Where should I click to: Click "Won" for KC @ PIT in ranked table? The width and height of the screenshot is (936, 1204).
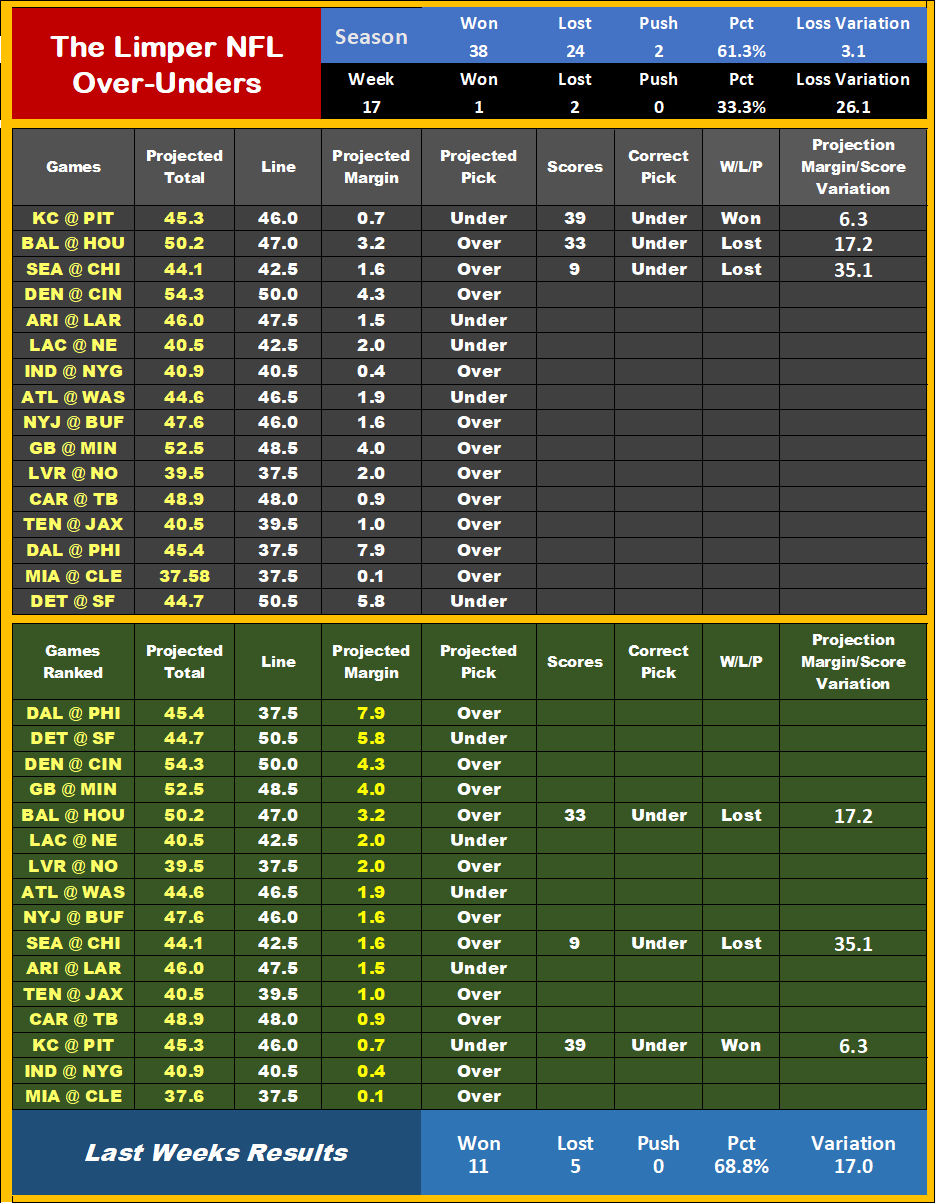pyautogui.click(x=741, y=1045)
